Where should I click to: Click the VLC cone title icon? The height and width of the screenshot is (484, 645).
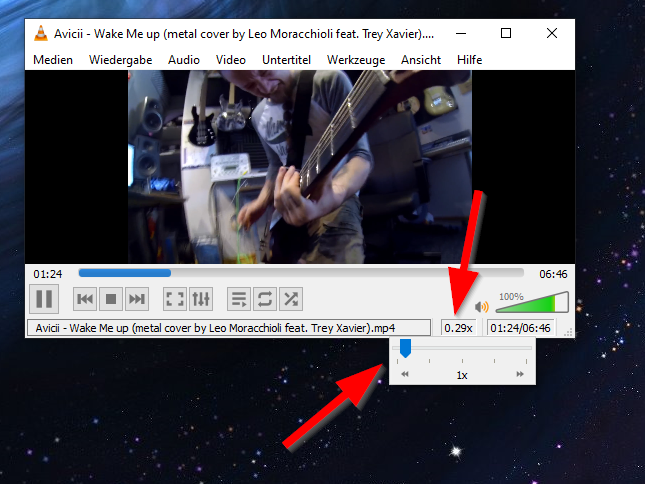click(x=41, y=33)
